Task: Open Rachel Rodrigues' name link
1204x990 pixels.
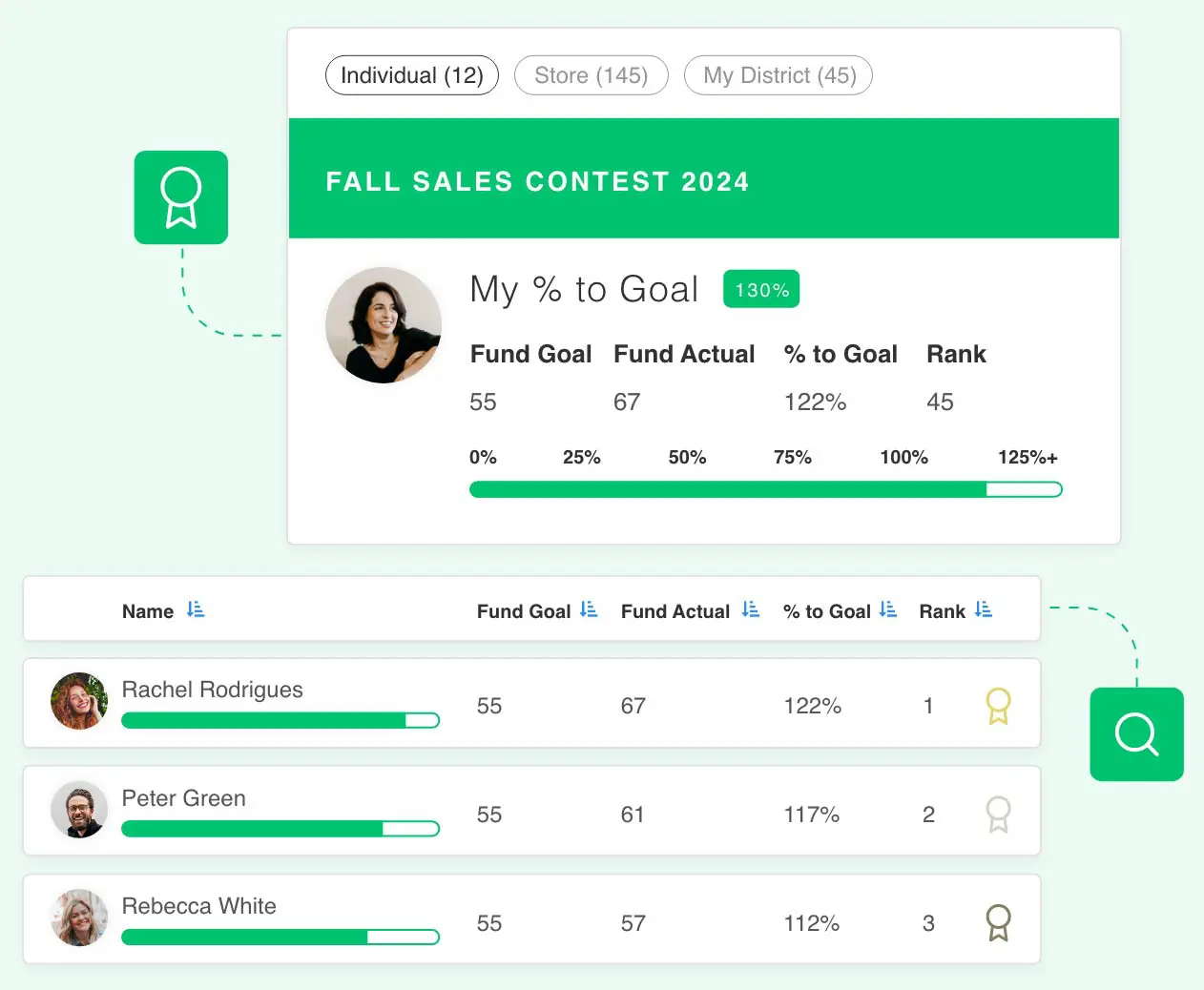Action: (x=212, y=690)
